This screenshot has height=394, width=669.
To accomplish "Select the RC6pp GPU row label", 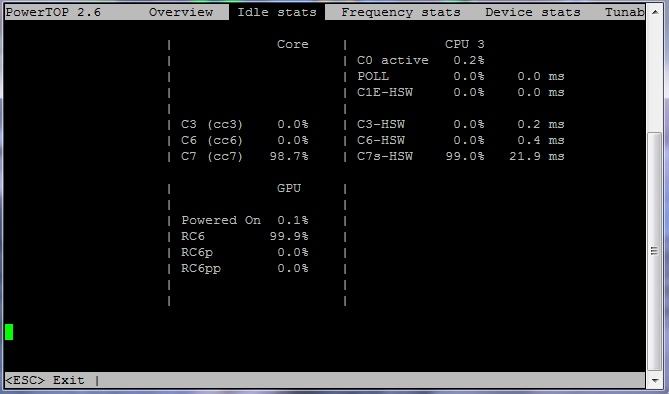I will click(201, 269).
